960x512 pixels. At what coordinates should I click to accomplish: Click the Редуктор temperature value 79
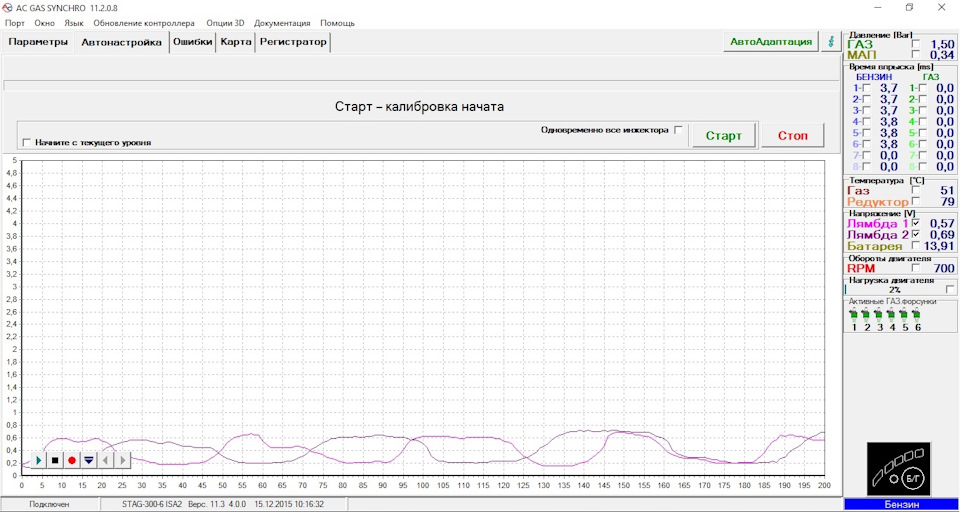coord(948,201)
